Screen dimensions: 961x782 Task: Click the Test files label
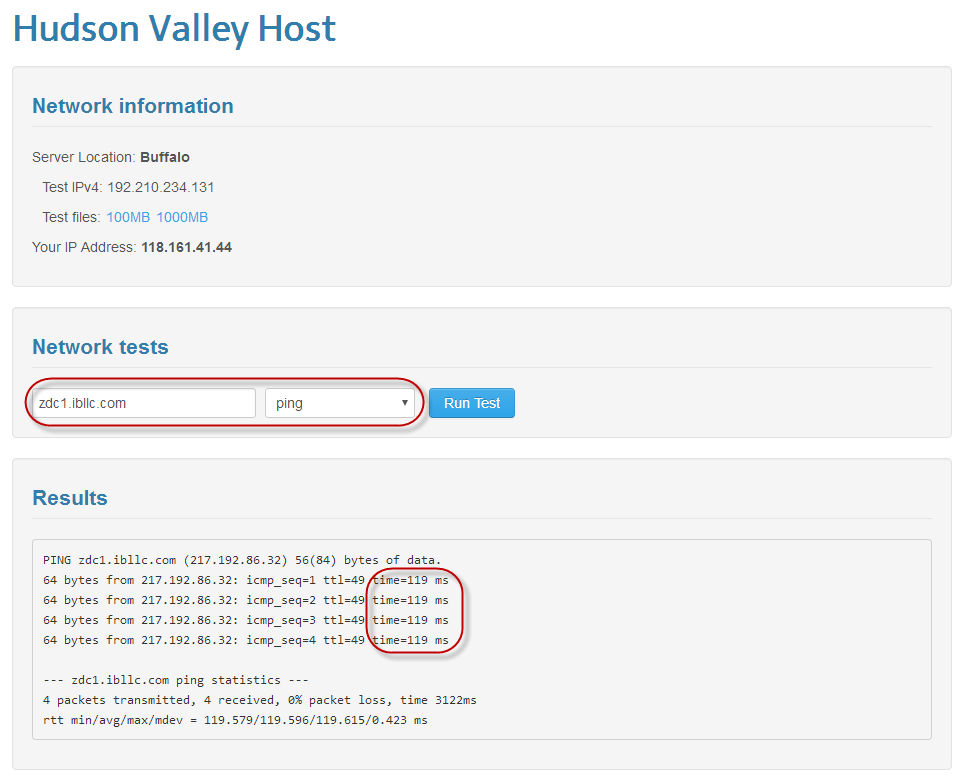click(x=71, y=218)
